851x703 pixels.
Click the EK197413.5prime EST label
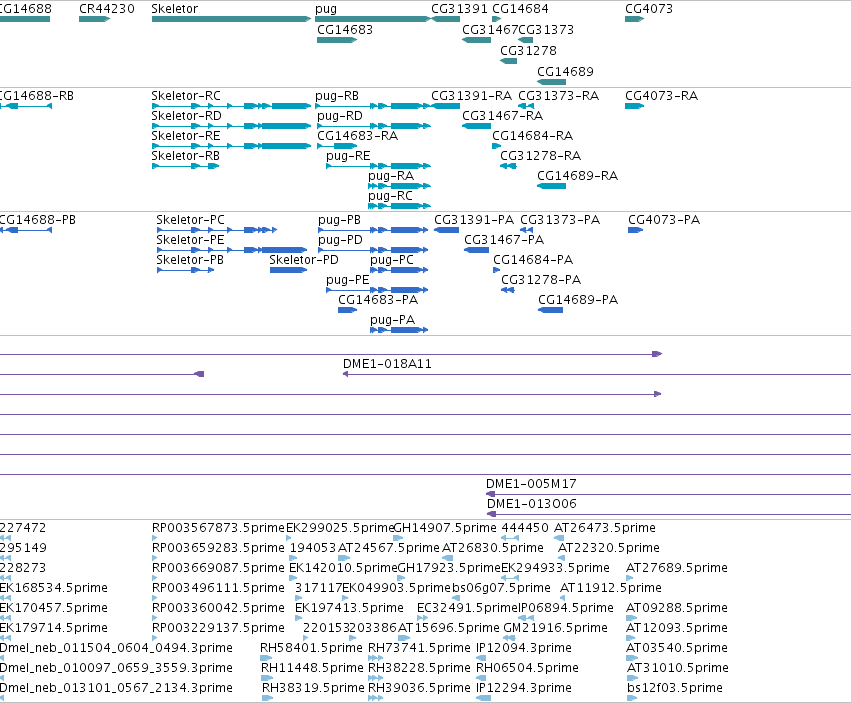[x=350, y=608]
